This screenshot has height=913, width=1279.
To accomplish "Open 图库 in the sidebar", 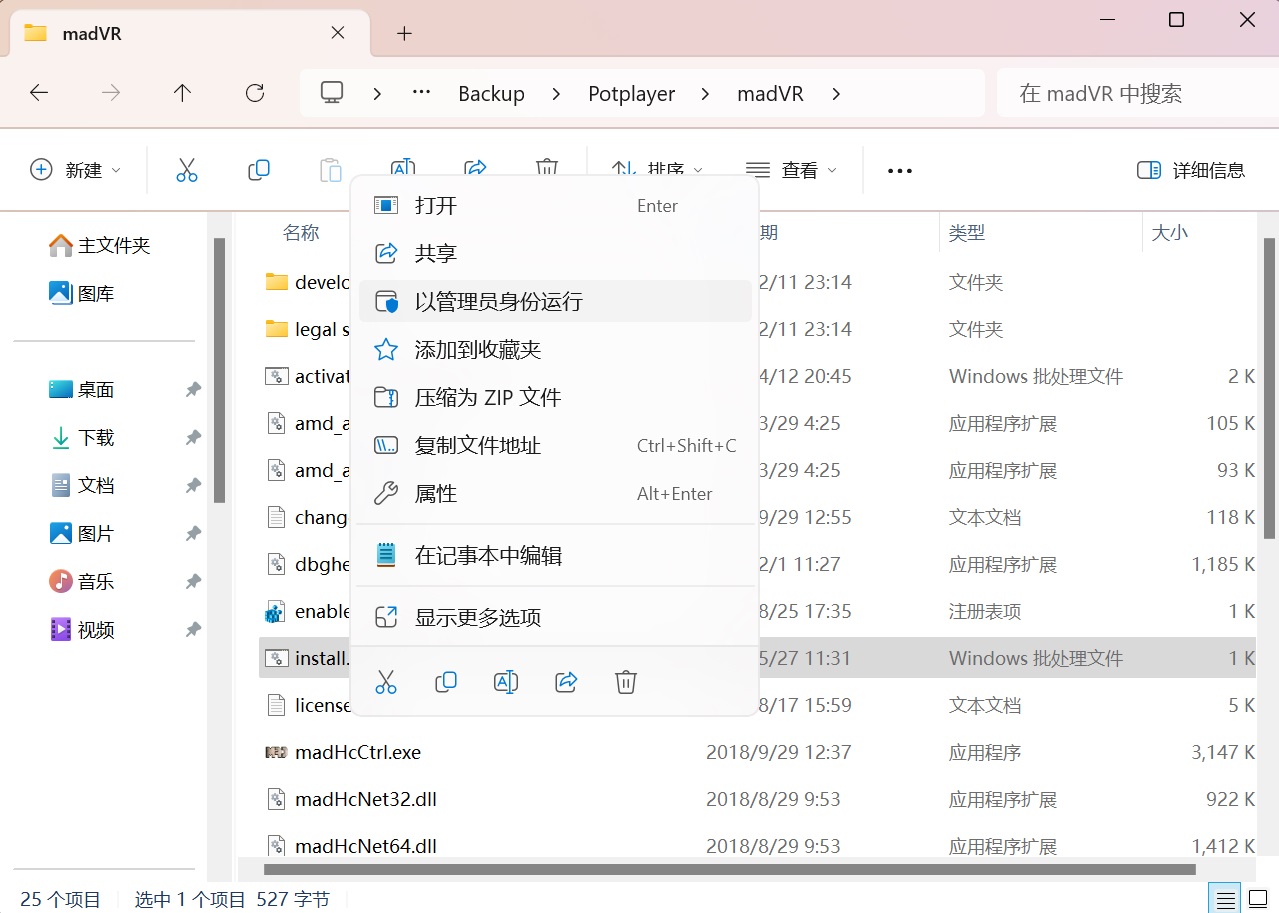I will (81, 293).
